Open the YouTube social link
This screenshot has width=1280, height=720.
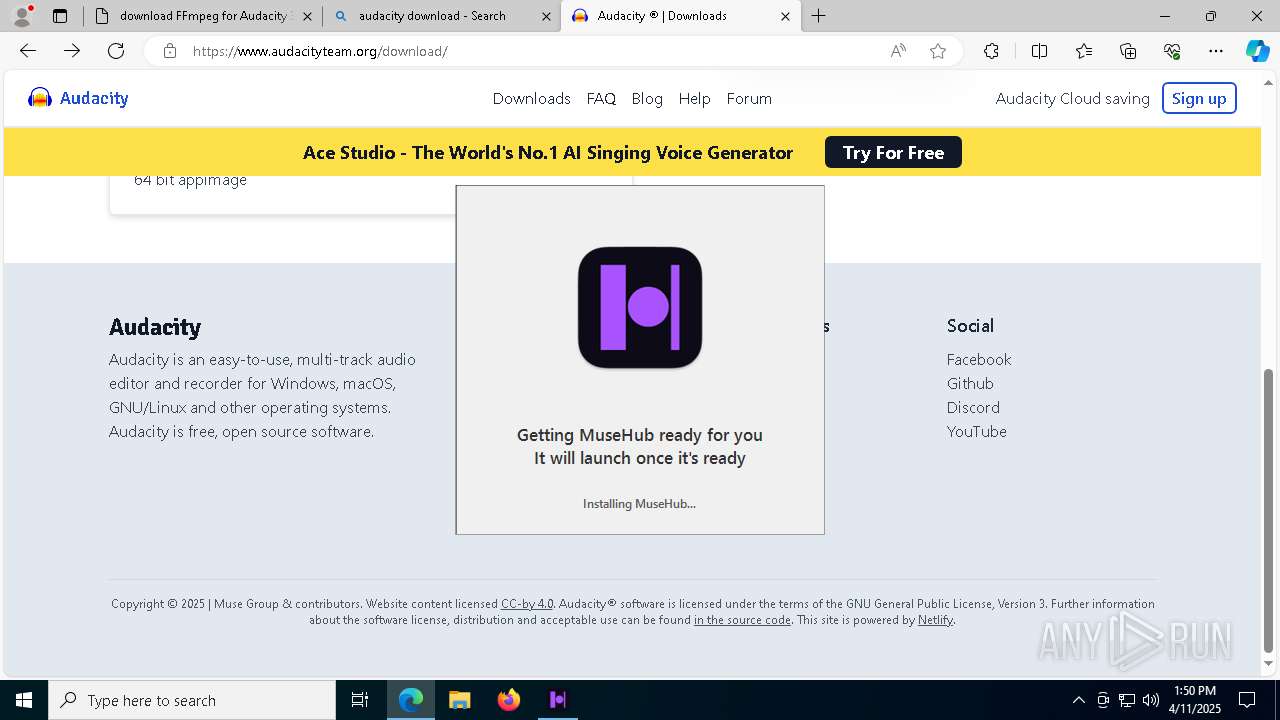point(977,431)
